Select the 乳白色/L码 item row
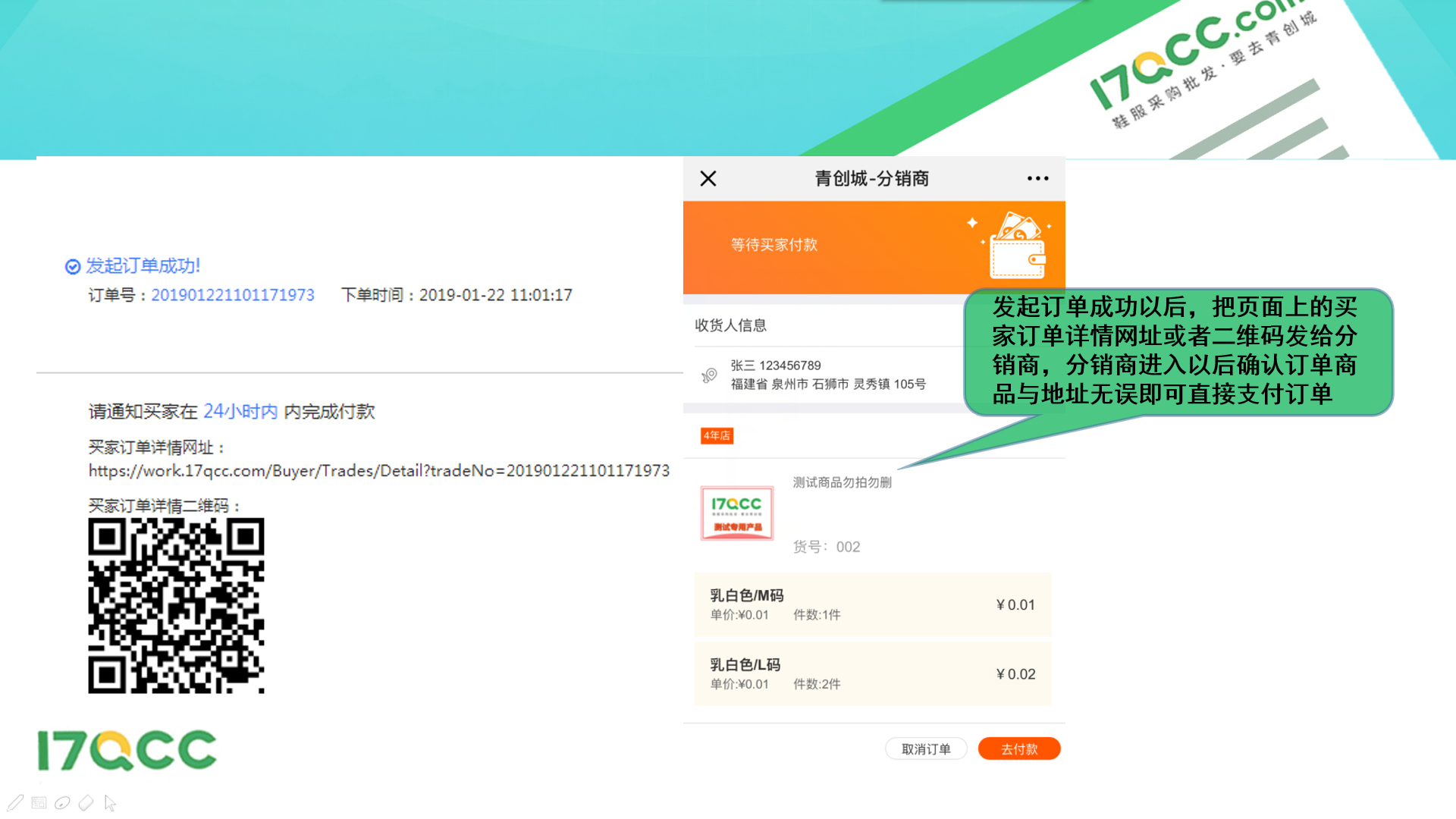The width and height of the screenshot is (1456, 819). point(872,673)
